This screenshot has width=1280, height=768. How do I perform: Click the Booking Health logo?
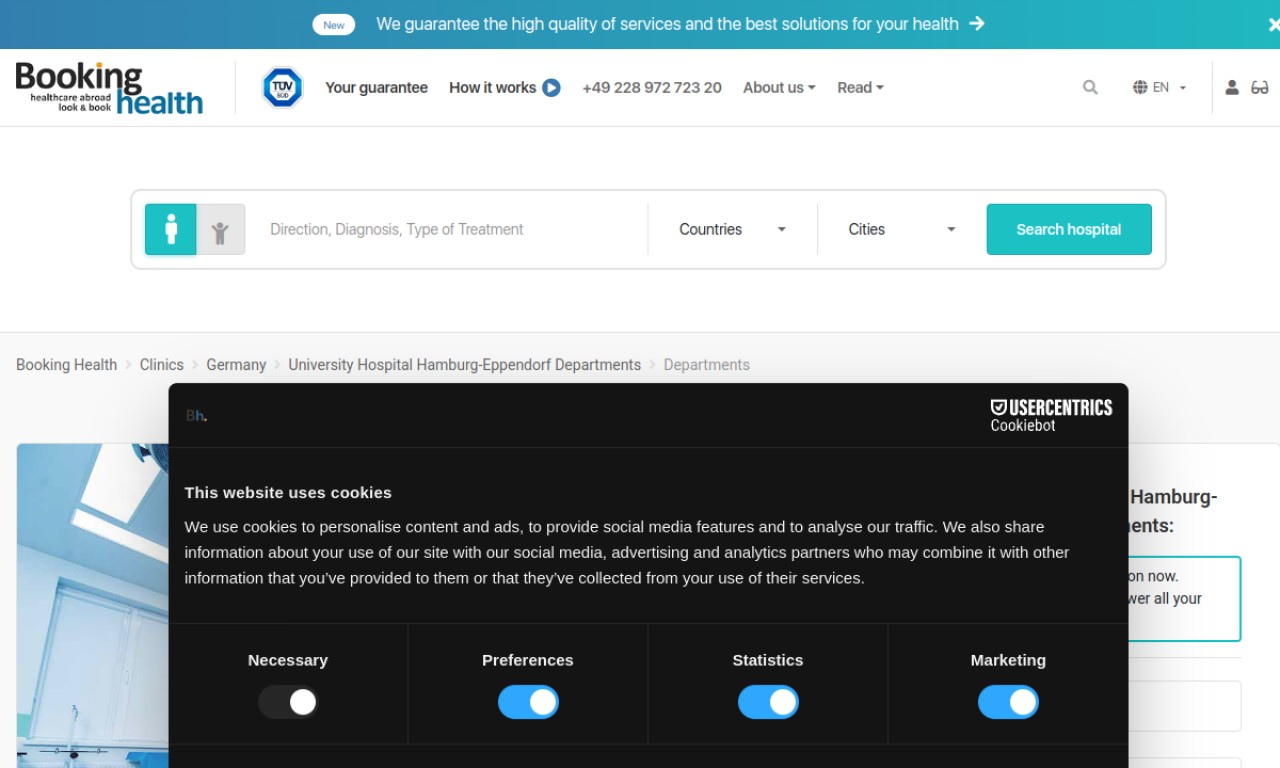click(109, 88)
